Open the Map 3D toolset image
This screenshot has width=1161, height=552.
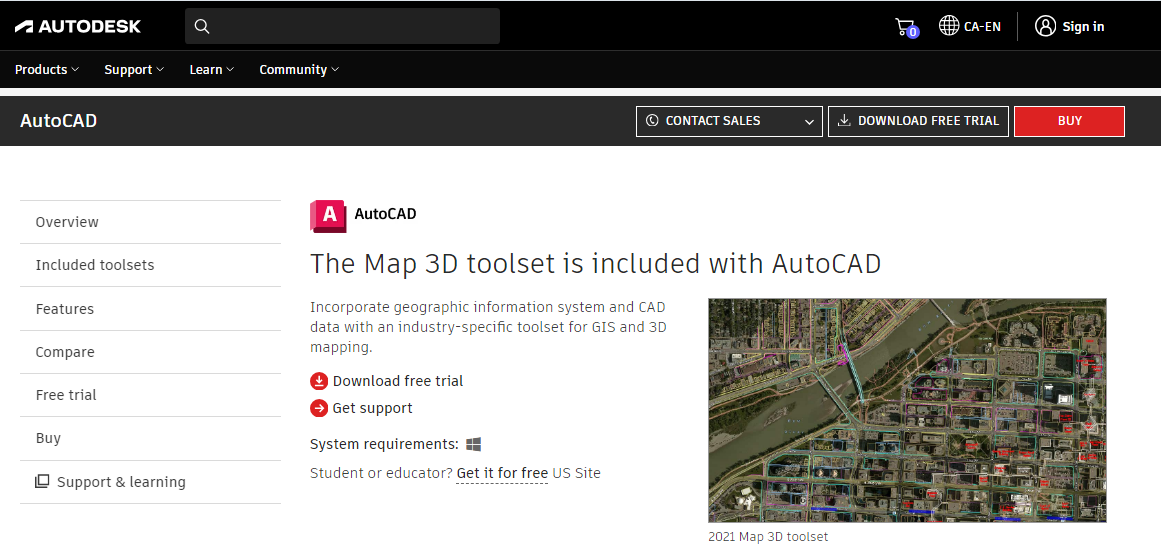tap(907, 411)
